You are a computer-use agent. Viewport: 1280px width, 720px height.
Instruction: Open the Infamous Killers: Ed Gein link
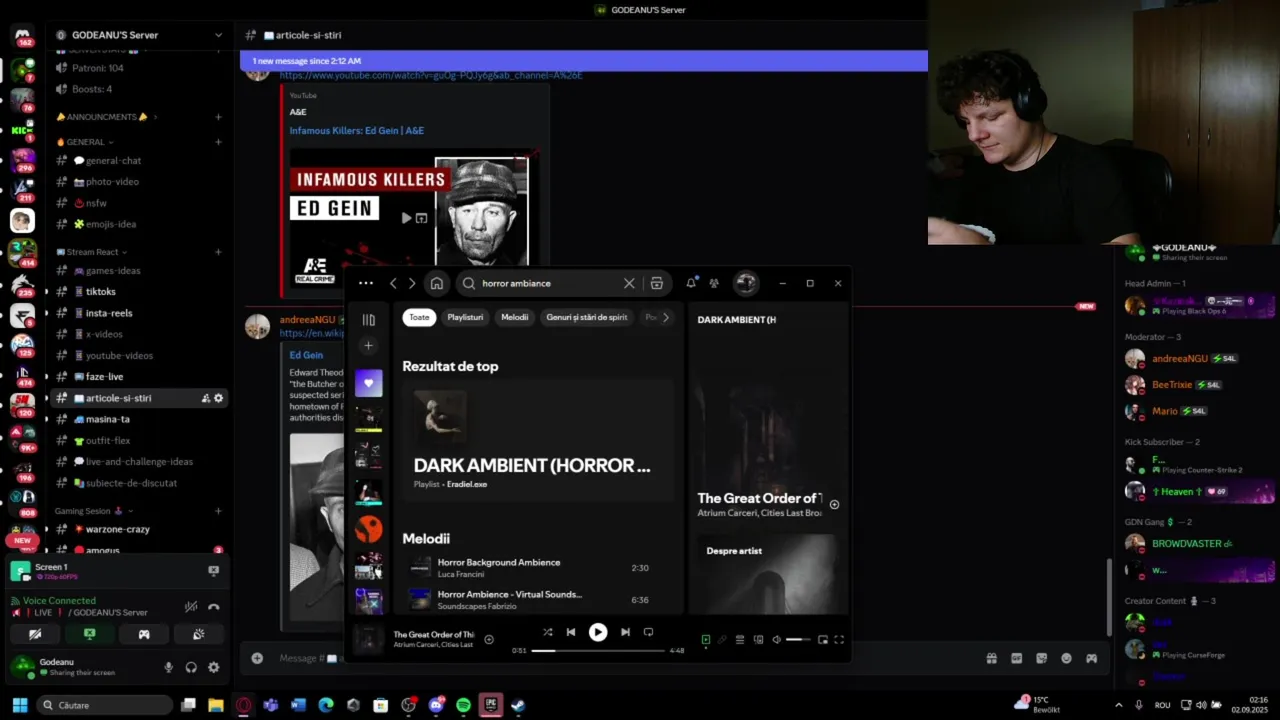coord(356,130)
